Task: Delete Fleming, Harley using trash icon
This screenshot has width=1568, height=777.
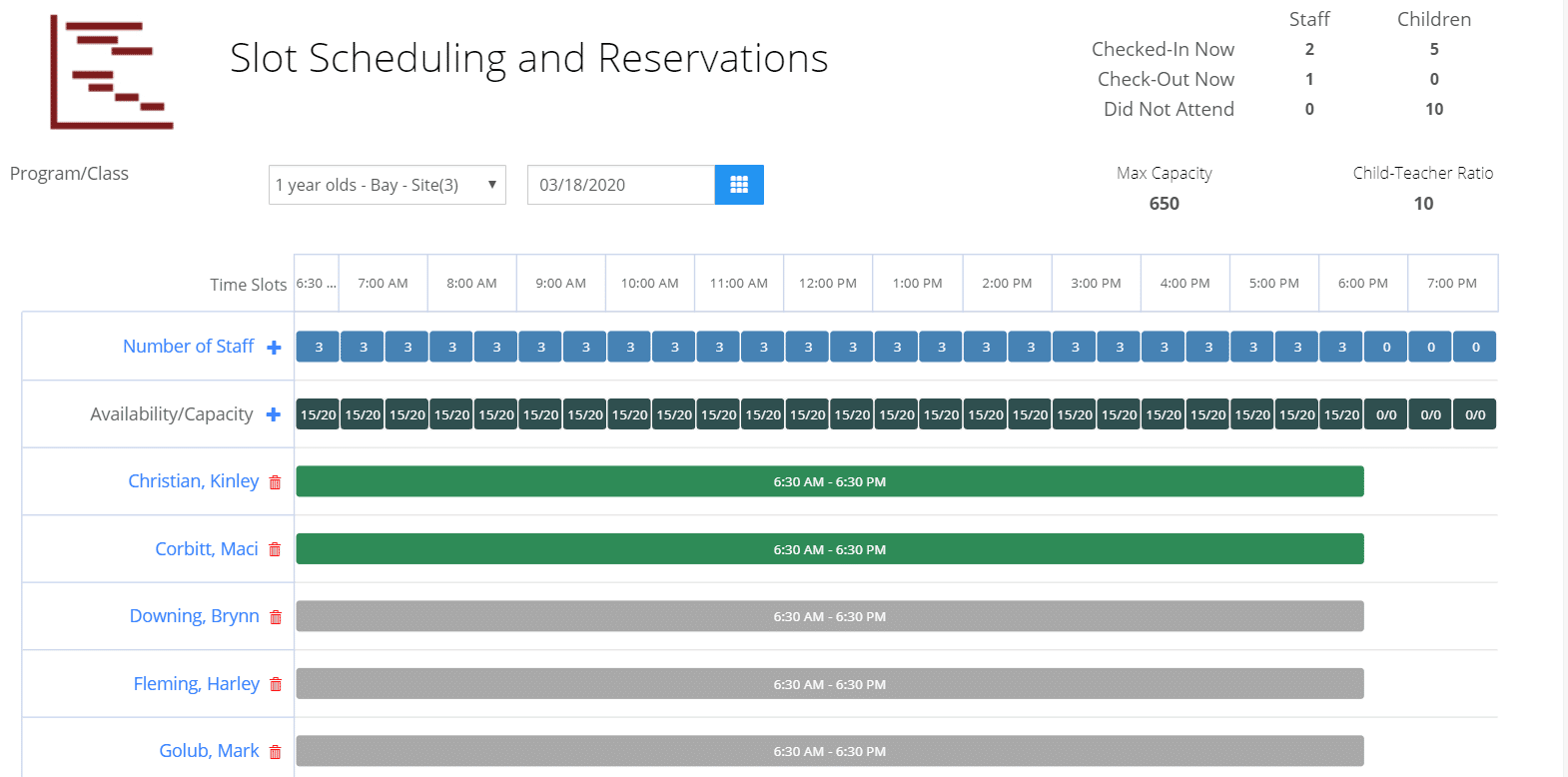Action: (x=276, y=684)
